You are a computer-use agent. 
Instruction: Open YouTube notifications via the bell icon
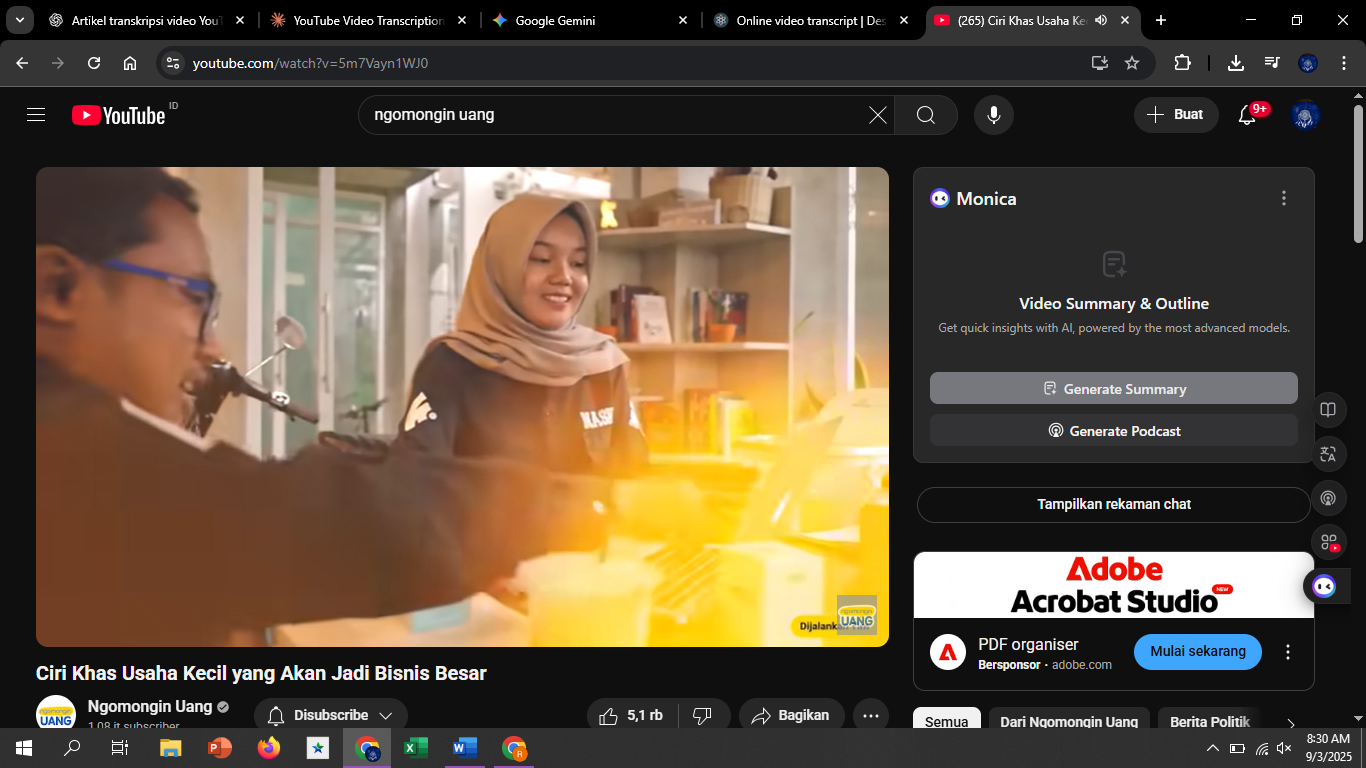tap(1246, 114)
